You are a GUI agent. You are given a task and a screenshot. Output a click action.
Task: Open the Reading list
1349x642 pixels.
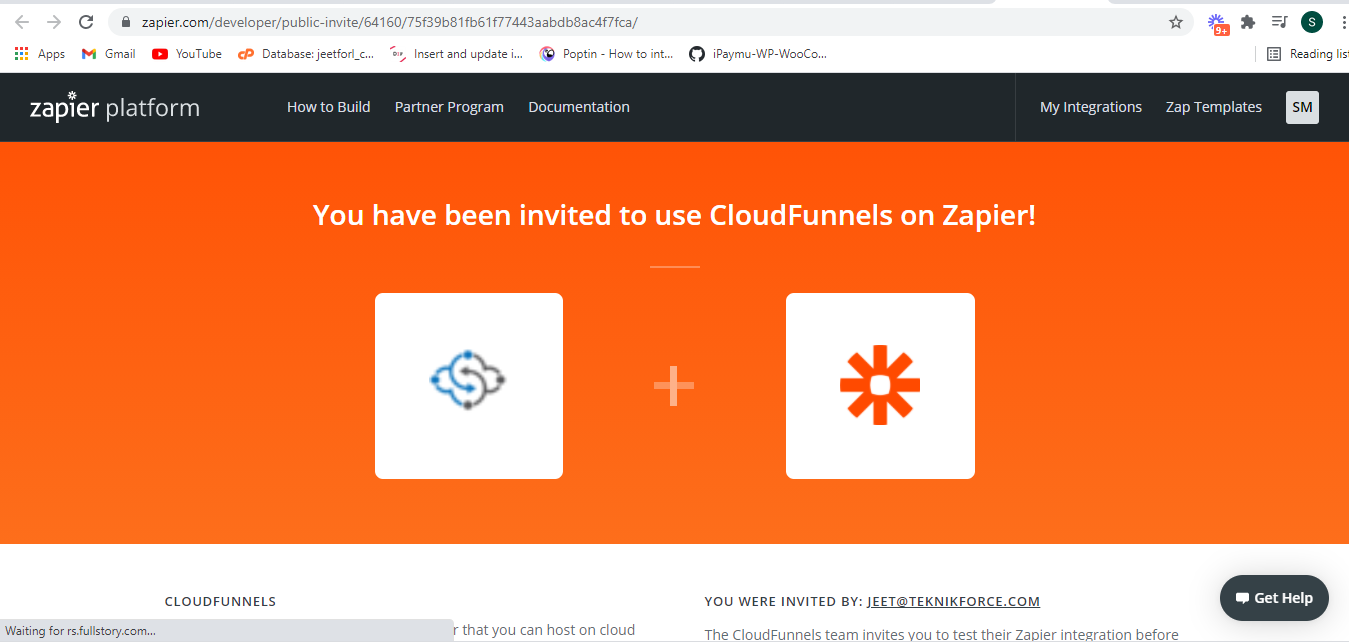[1308, 54]
